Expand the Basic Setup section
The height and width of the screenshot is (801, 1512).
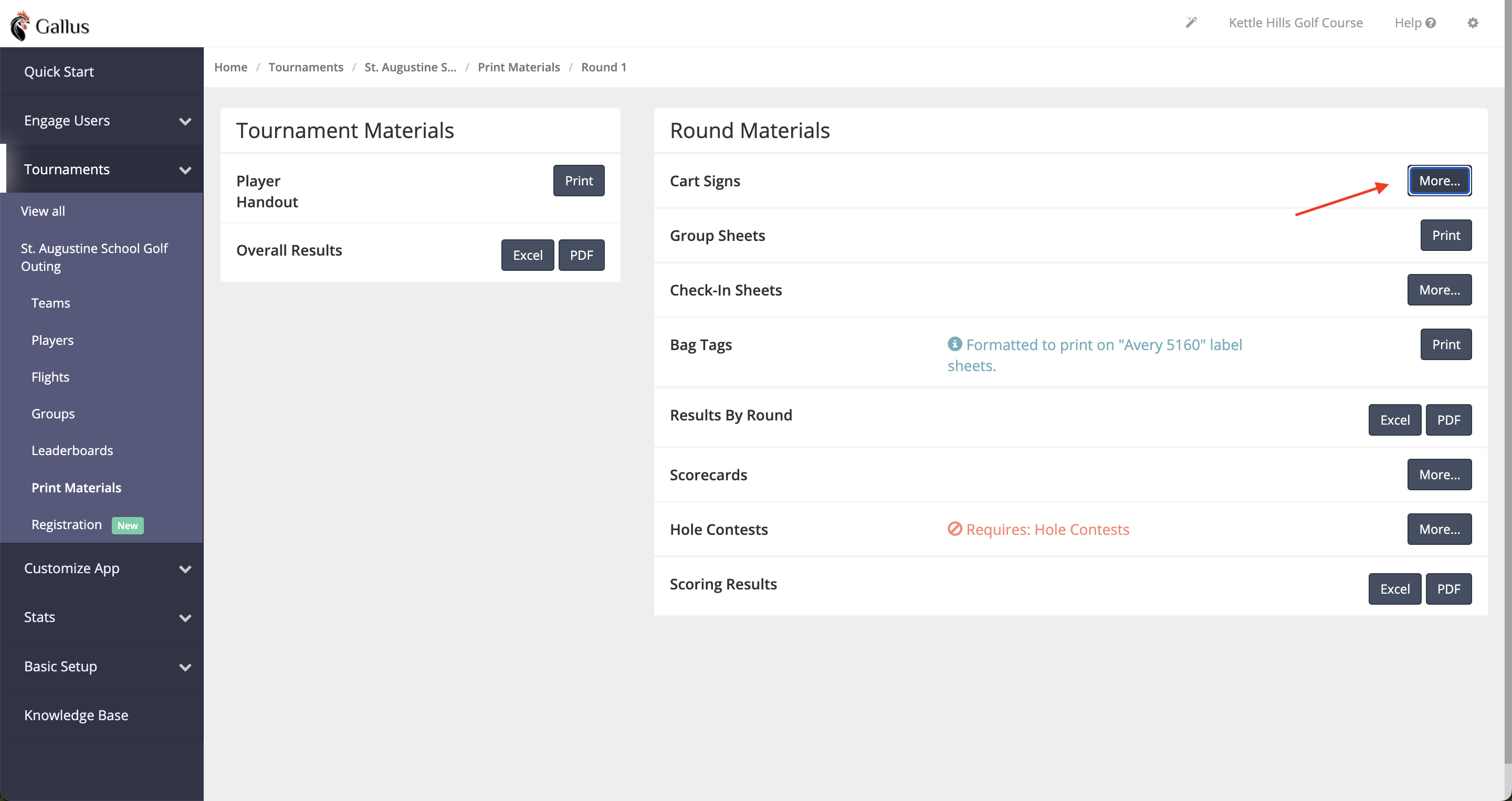(185, 667)
